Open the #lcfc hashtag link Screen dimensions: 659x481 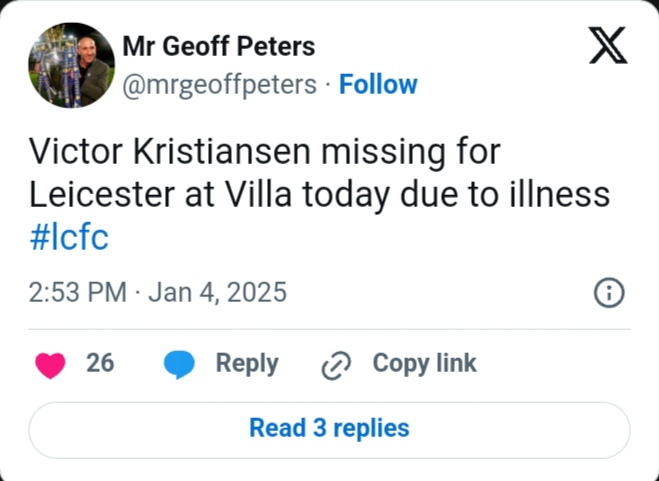click(x=69, y=239)
